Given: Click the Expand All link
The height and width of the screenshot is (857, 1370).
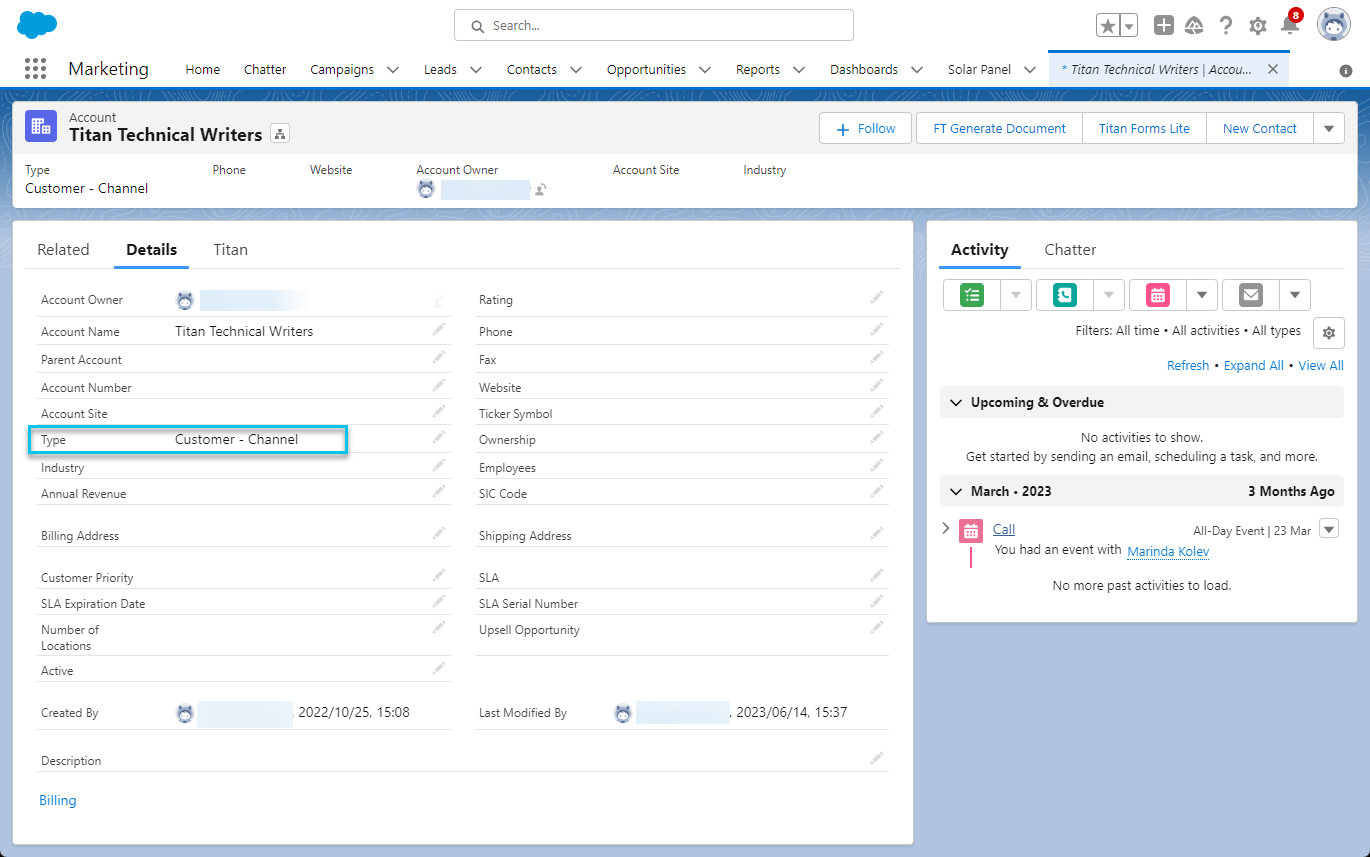Looking at the screenshot, I should 1254,366.
